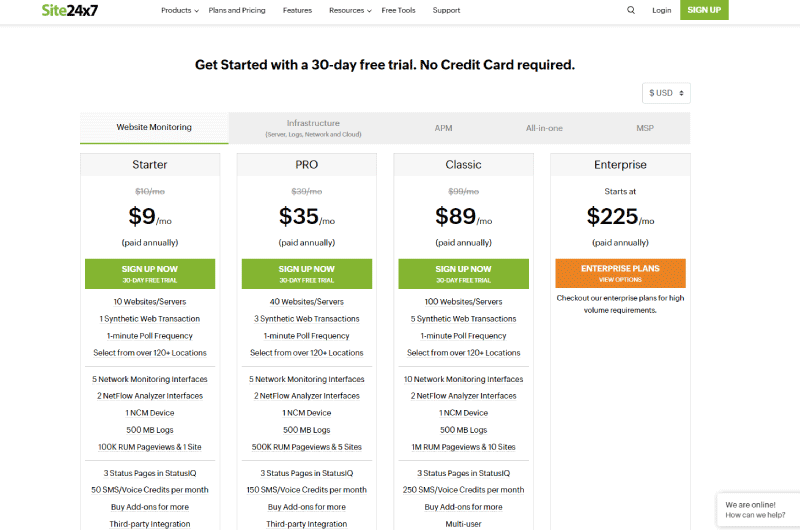
Task: Click '1 NCM Device' in Starter
Action: 150,413
